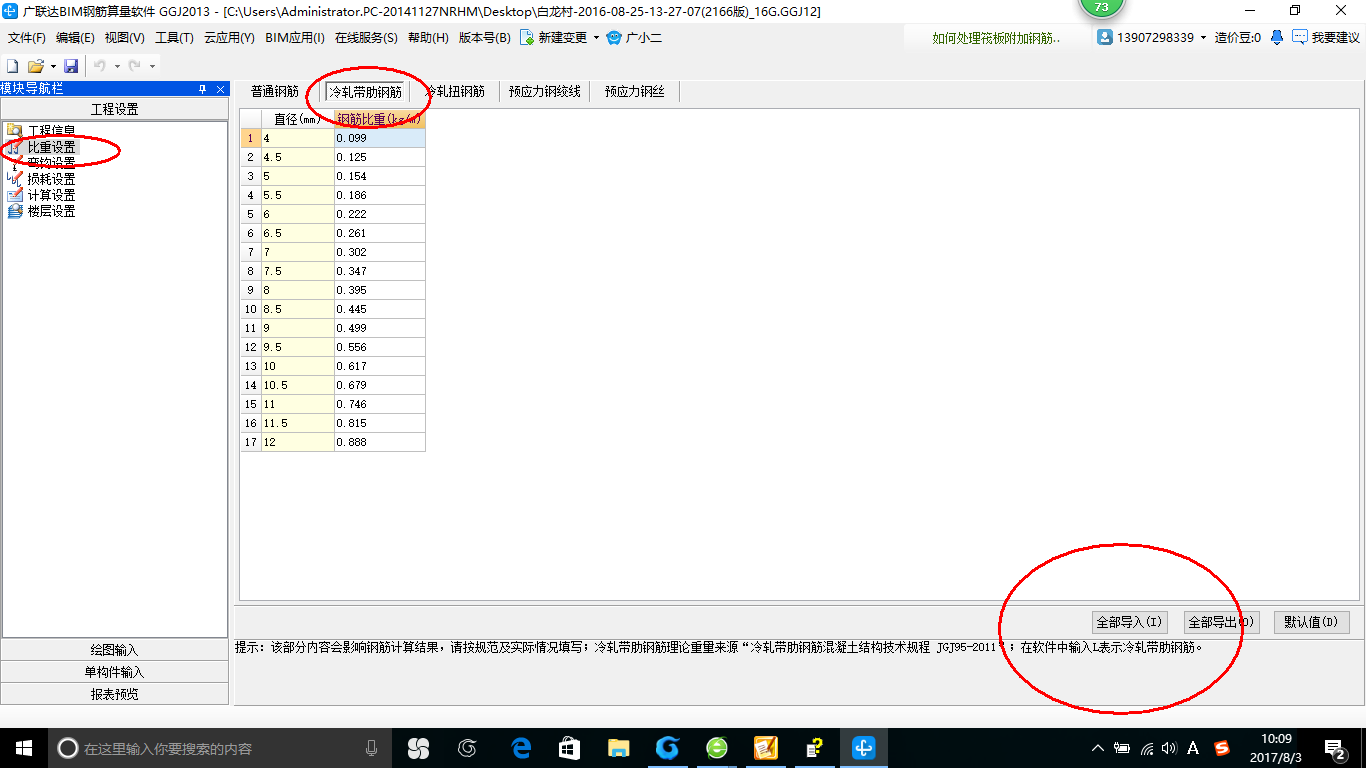Open the 视图(V) menu
Image resolution: width=1366 pixels, height=768 pixels.
pyautogui.click(x=124, y=38)
